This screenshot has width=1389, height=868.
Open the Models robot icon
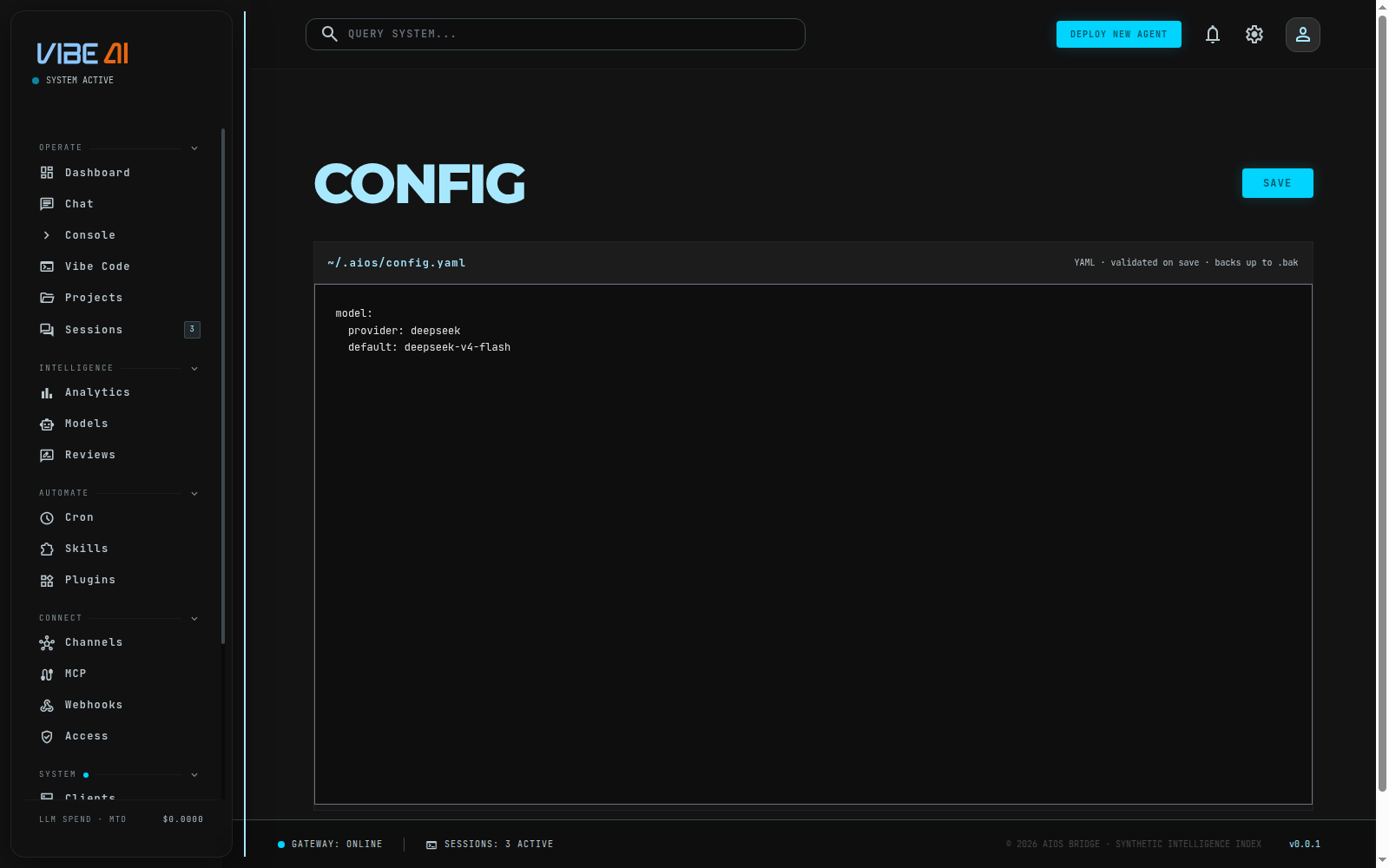coord(47,424)
